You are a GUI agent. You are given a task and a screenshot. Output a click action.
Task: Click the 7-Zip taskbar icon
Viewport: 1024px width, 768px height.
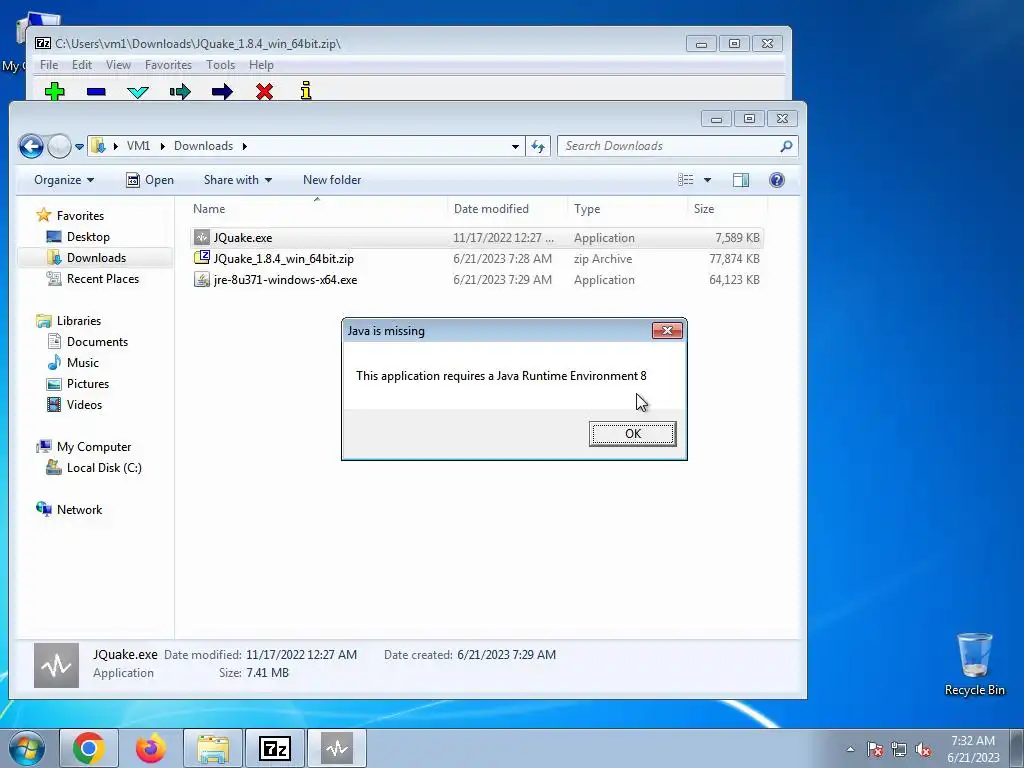pyautogui.click(x=275, y=748)
